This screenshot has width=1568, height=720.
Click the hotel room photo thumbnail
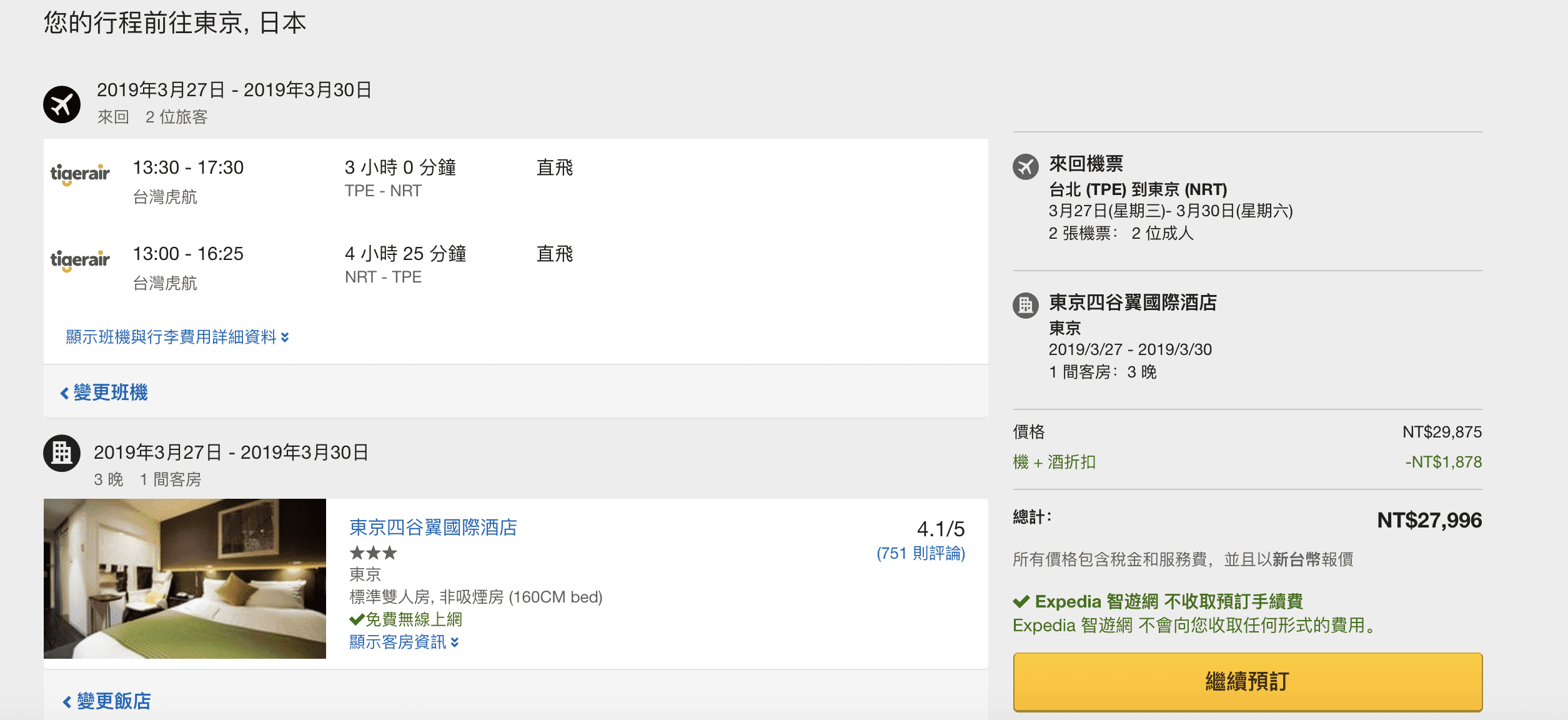point(185,579)
